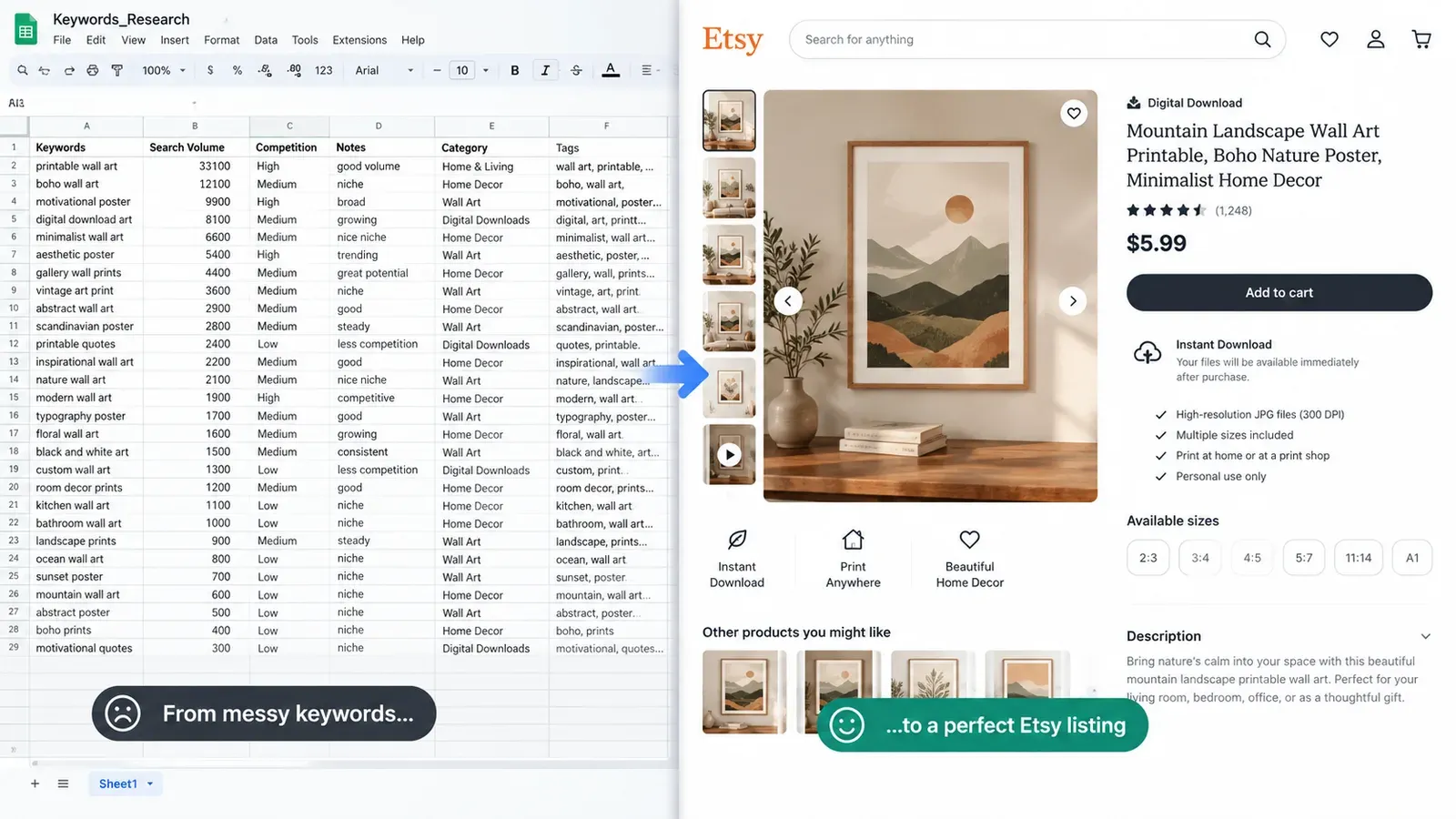Image resolution: width=1456 pixels, height=819 pixels.
Task: Select the paint format tool
Action: 117,70
